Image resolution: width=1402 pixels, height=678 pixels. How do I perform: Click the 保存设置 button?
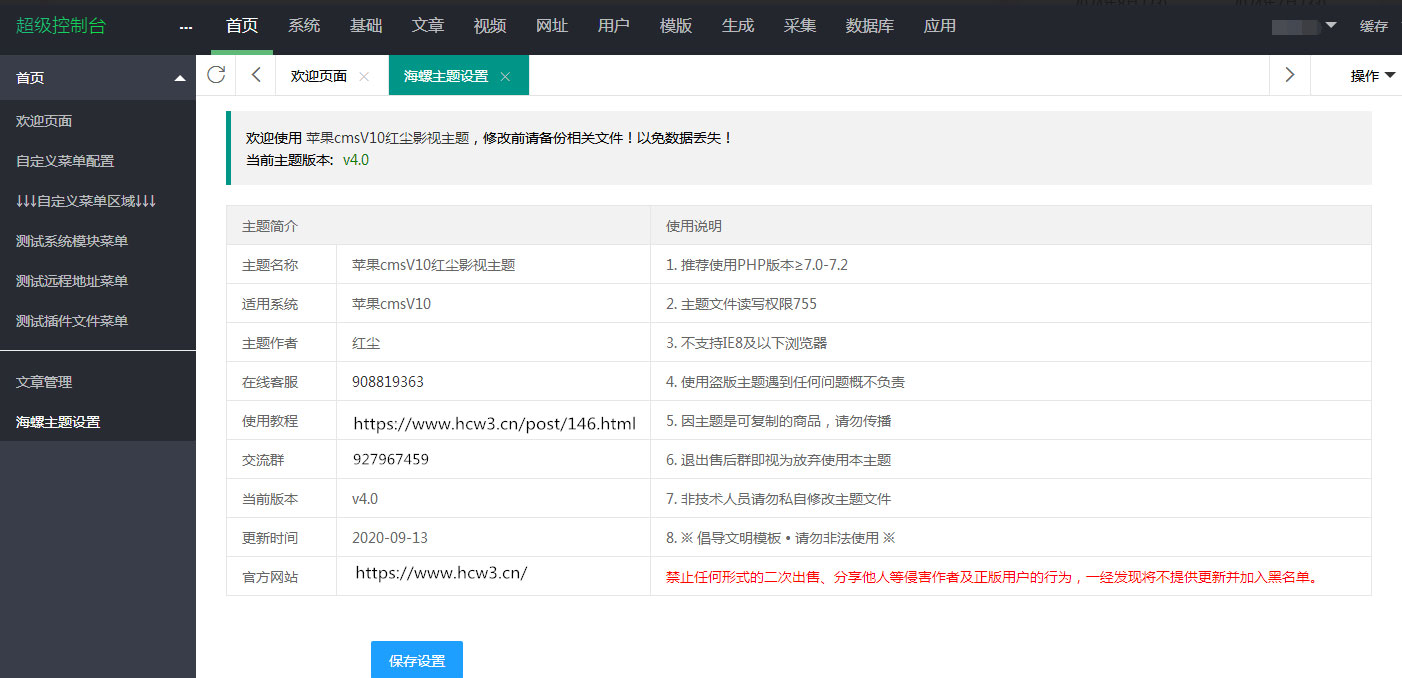coord(416,659)
